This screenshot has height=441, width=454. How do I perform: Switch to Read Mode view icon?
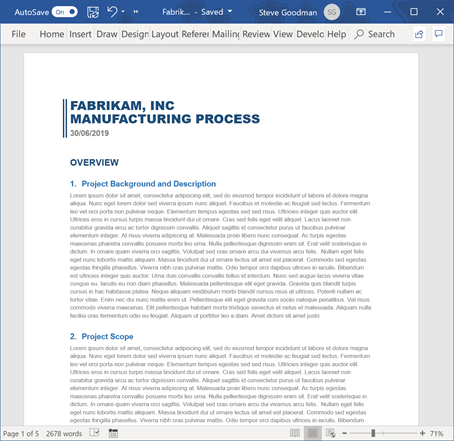point(295,433)
